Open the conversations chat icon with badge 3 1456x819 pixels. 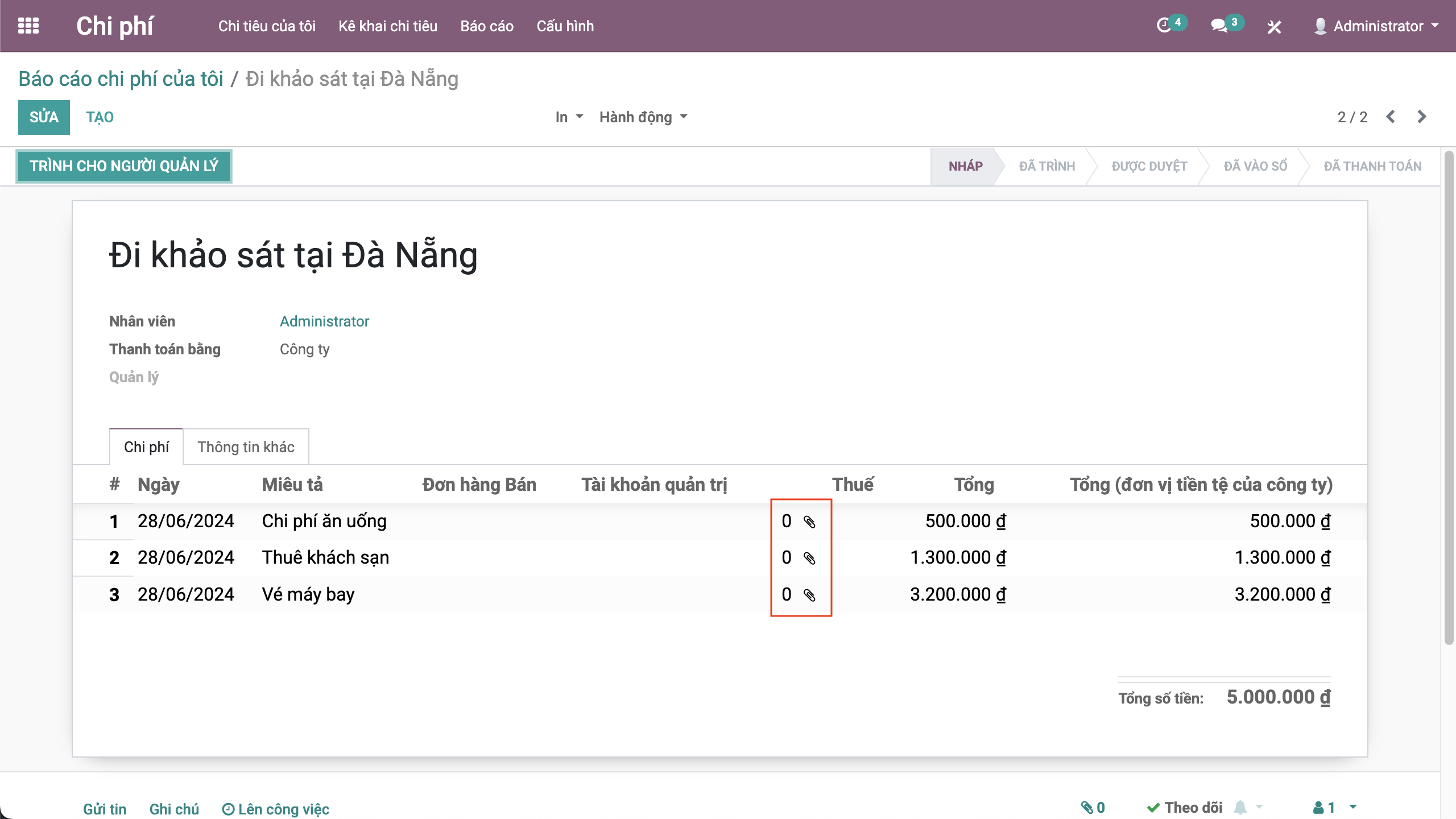tap(1219, 26)
